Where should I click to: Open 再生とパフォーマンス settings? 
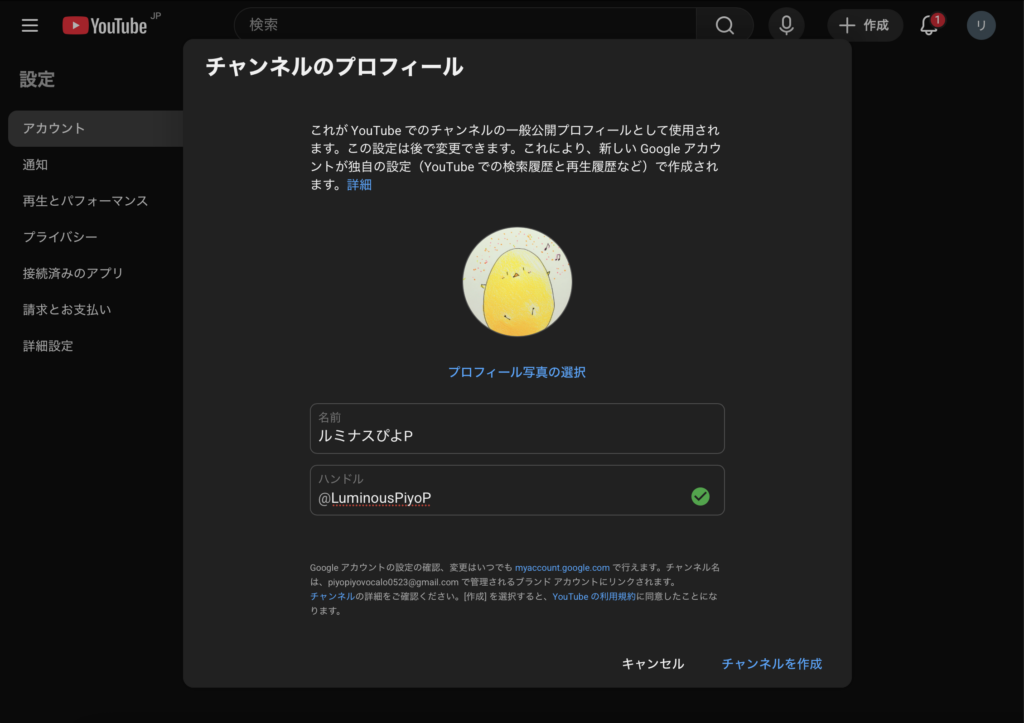coord(85,201)
